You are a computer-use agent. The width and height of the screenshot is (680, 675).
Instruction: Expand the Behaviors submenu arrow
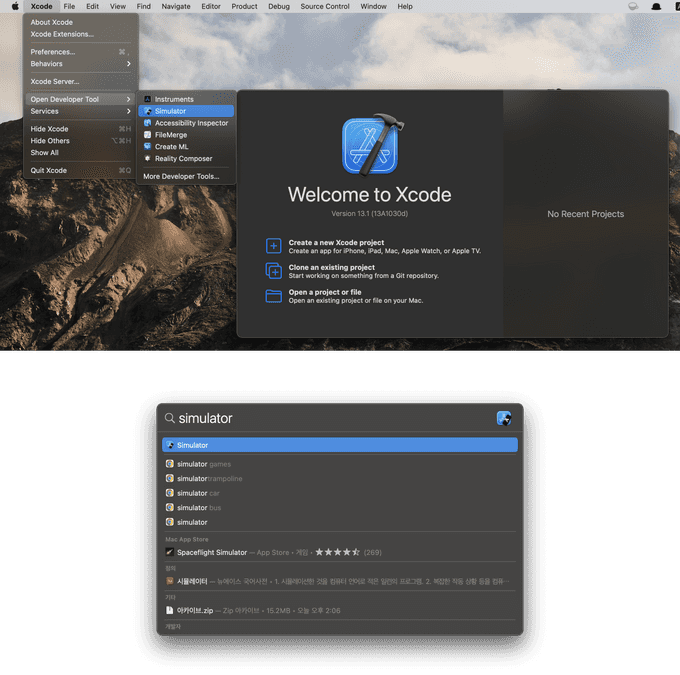[129, 64]
